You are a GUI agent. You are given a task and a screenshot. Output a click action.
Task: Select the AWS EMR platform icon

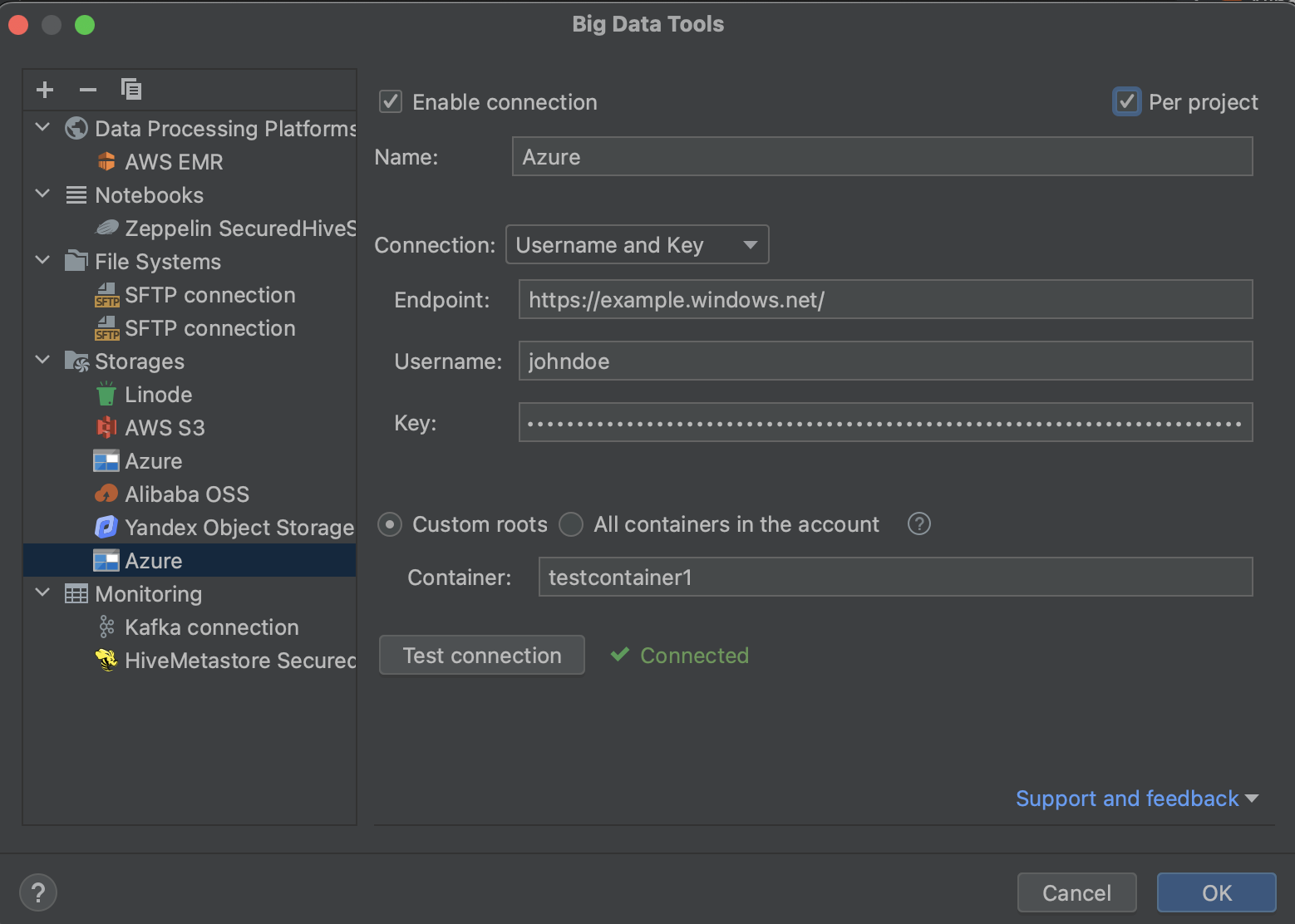click(107, 161)
